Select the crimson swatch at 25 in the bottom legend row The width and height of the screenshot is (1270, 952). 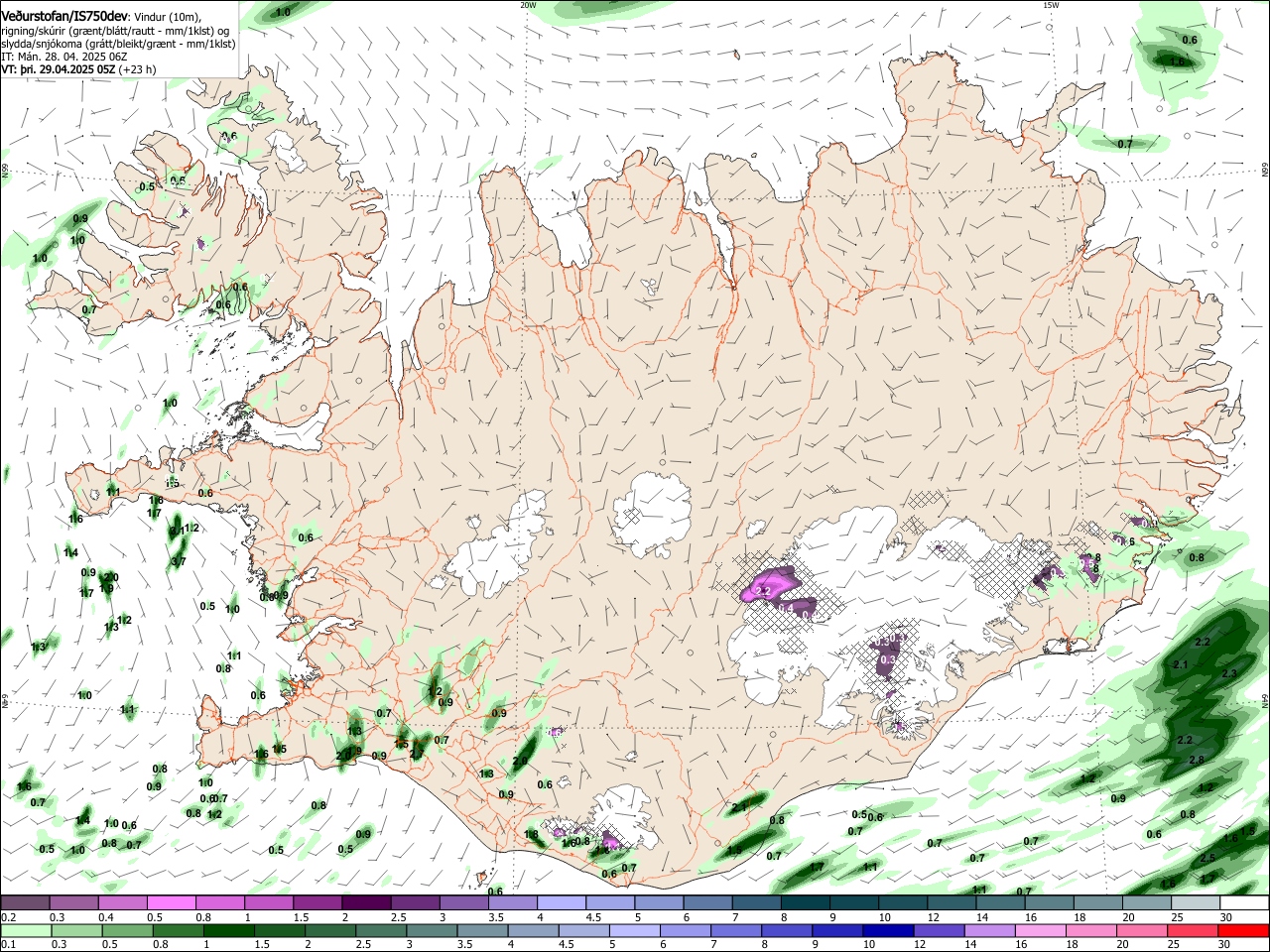pyautogui.click(x=1194, y=931)
